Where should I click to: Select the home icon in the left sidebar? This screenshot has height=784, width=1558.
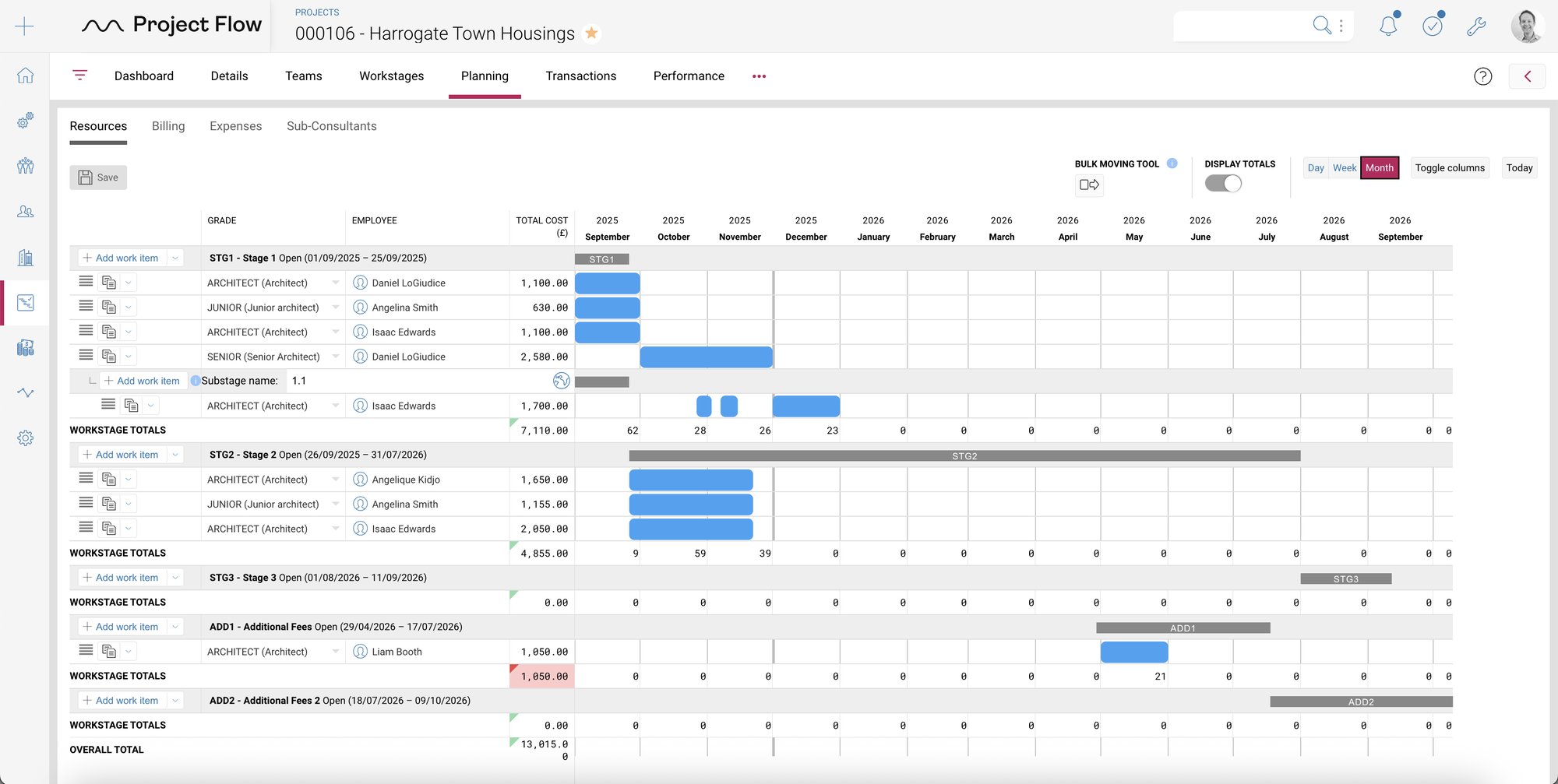[26, 76]
